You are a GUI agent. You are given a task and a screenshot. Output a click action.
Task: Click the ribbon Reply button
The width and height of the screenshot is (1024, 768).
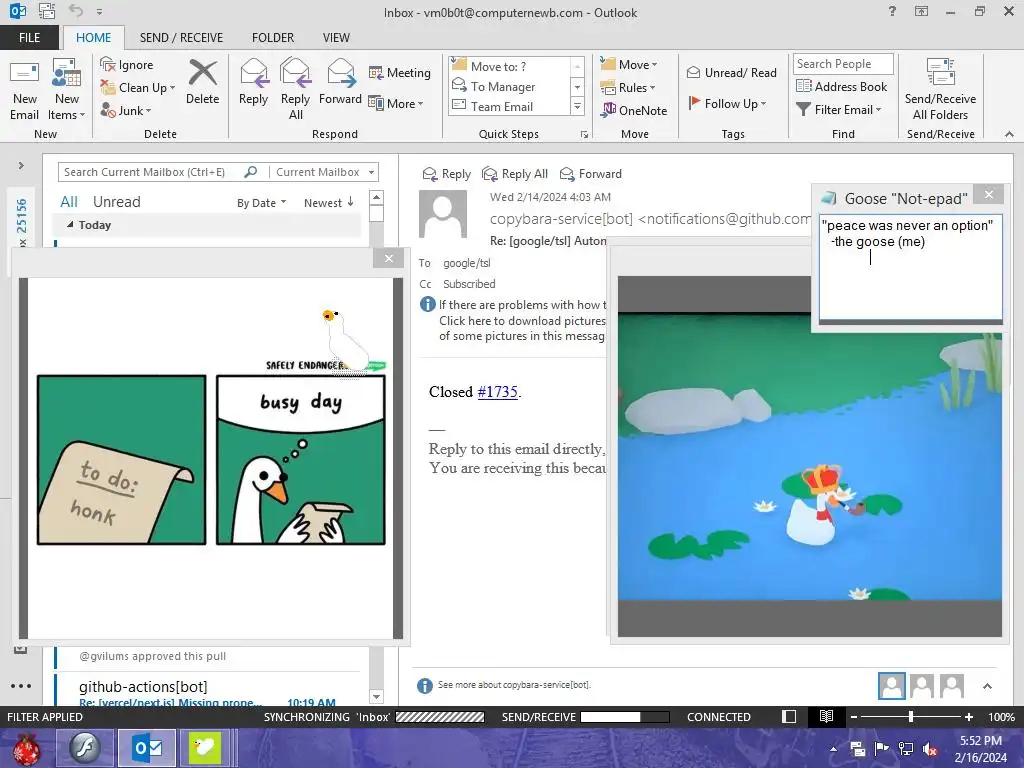click(x=253, y=82)
